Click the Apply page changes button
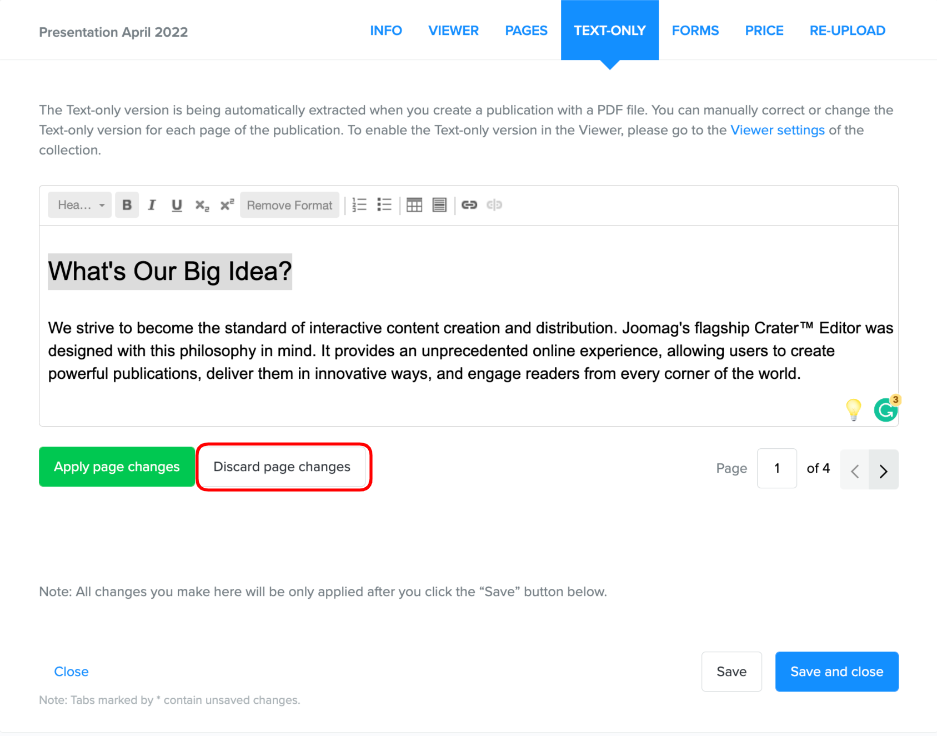This screenshot has height=736, width=937. (117, 467)
